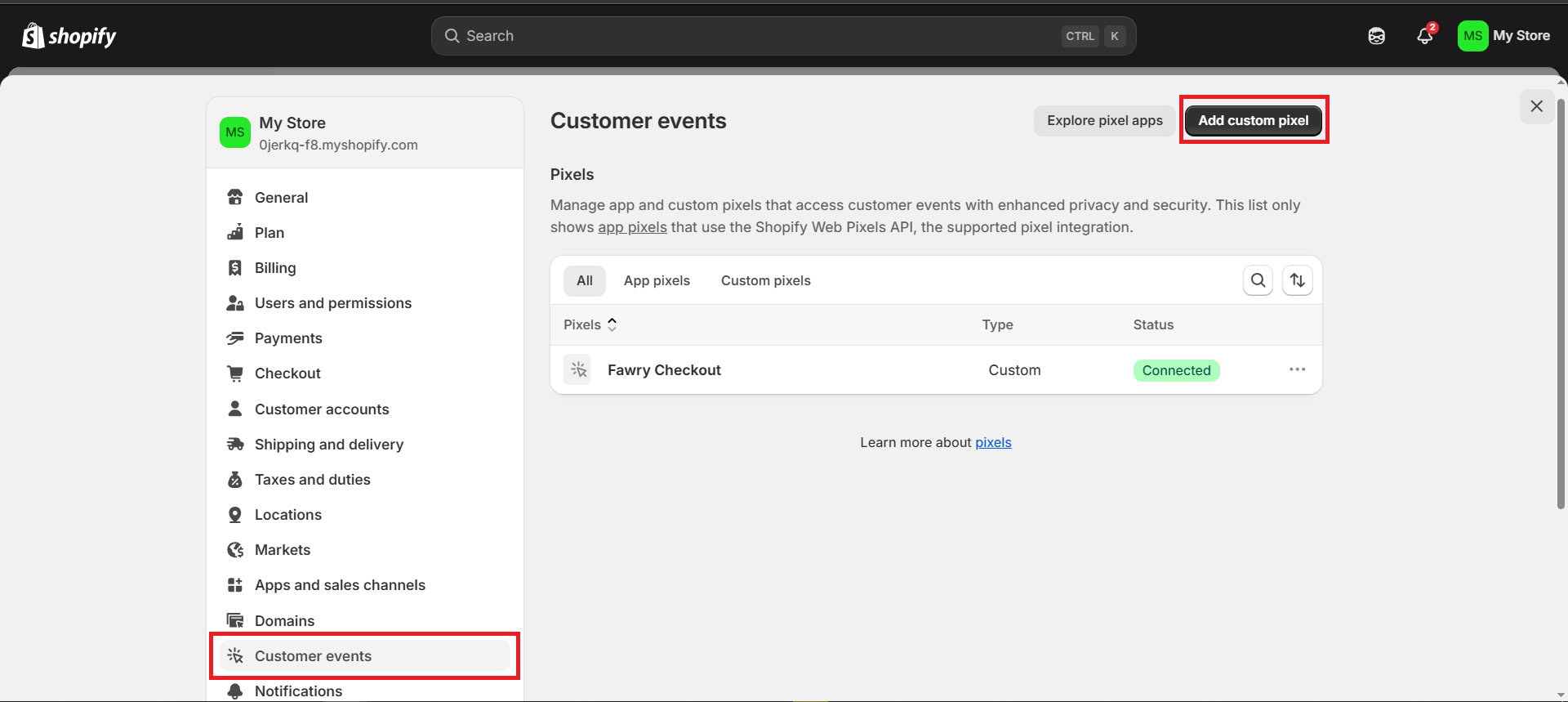Close the settings panel with X

[1536, 106]
